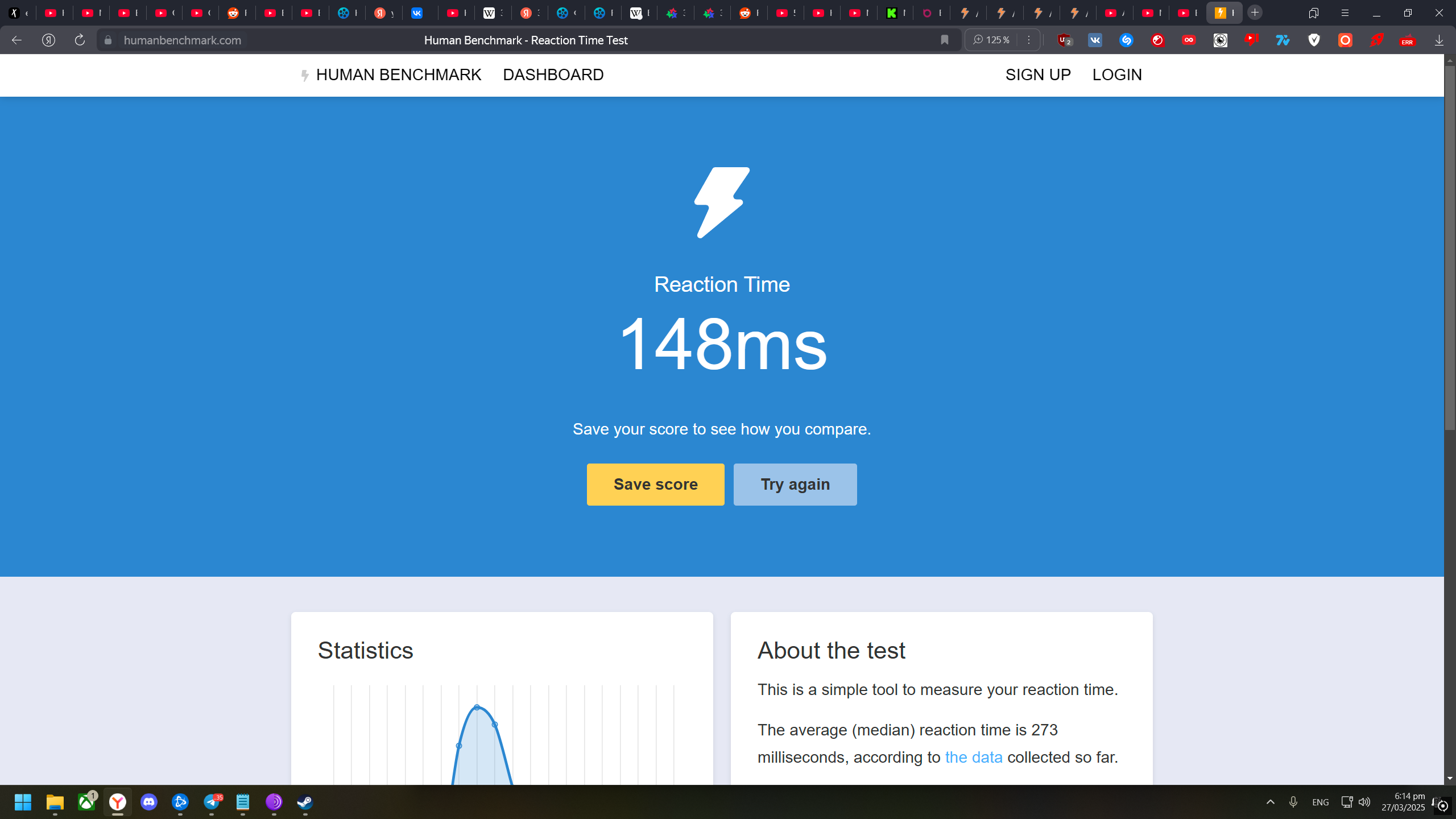Open the three-dot menu beside zoom level

click(x=1028, y=40)
